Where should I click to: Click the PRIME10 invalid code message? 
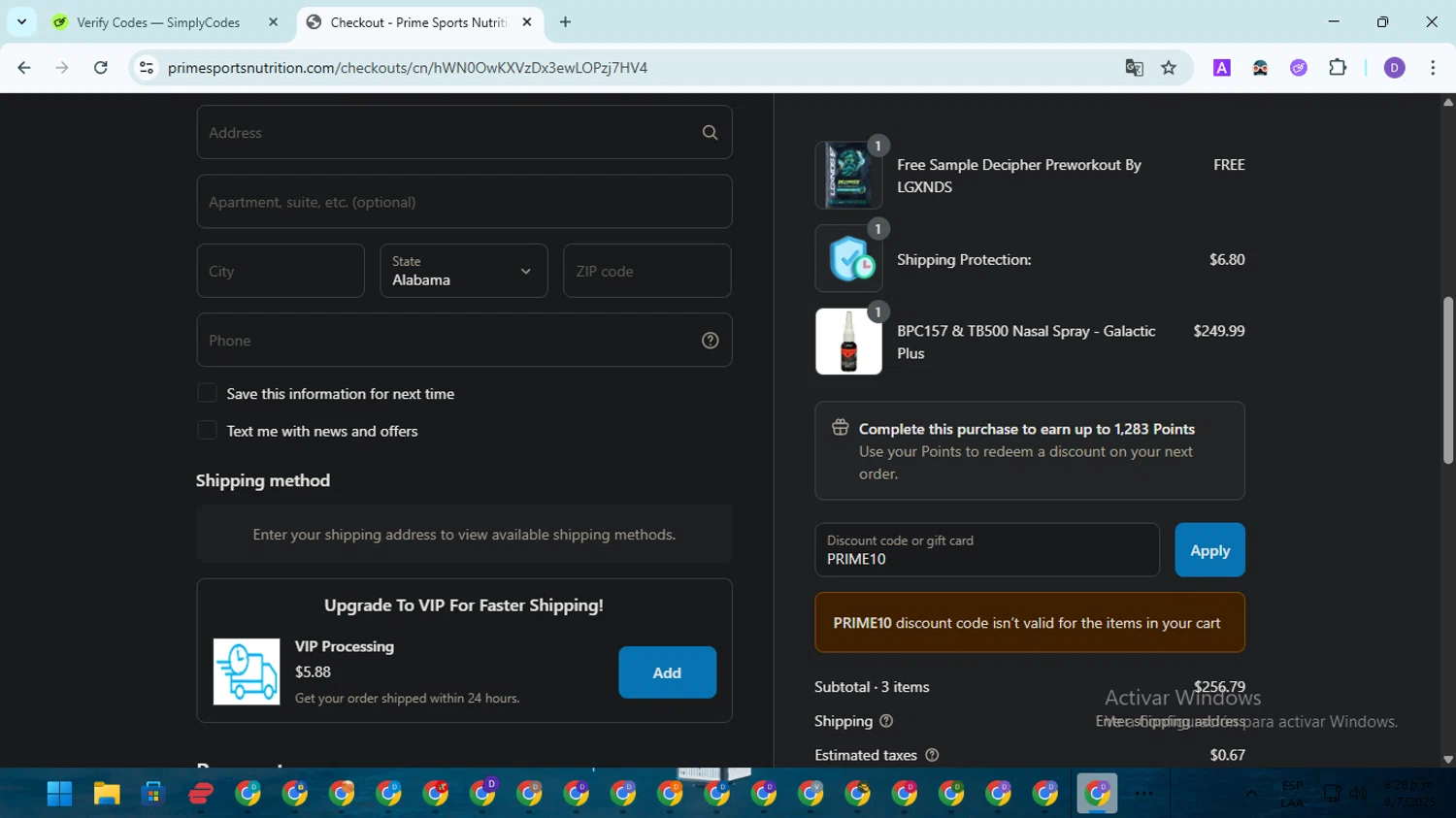(x=1030, y=623)
